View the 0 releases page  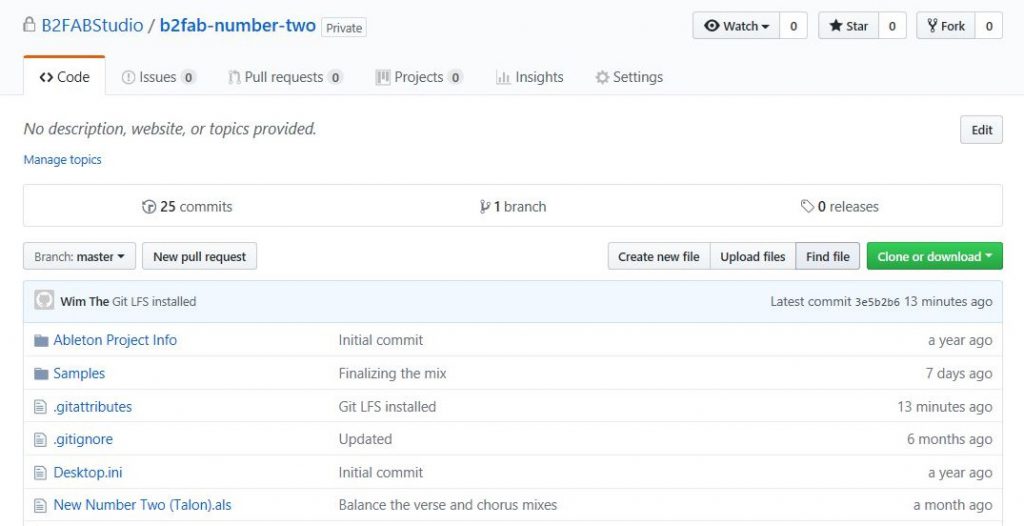[x=840, y=206]
